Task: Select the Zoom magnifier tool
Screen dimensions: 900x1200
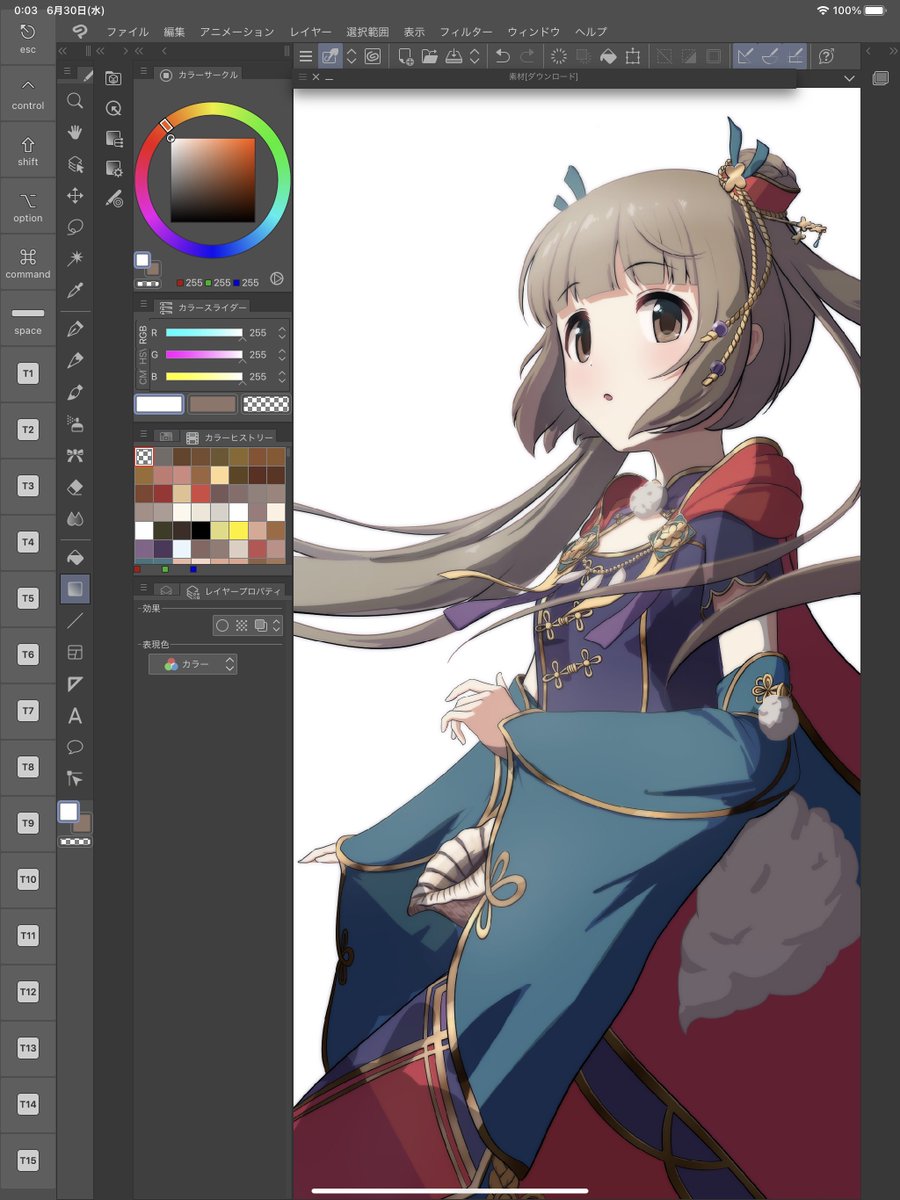Action: [x=75, y=100]
